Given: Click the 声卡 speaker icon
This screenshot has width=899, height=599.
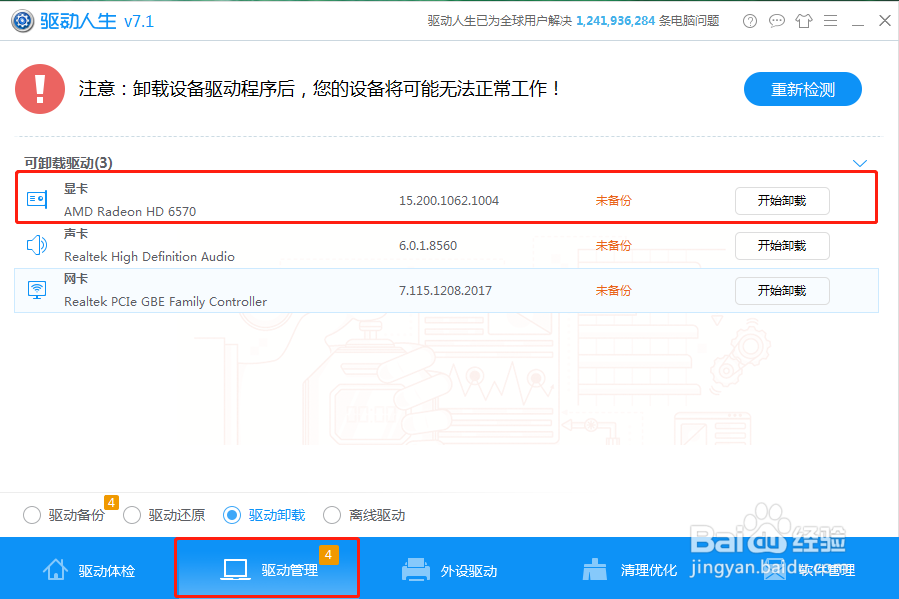Looking at the screenshot, I should [x=37, y=245].
